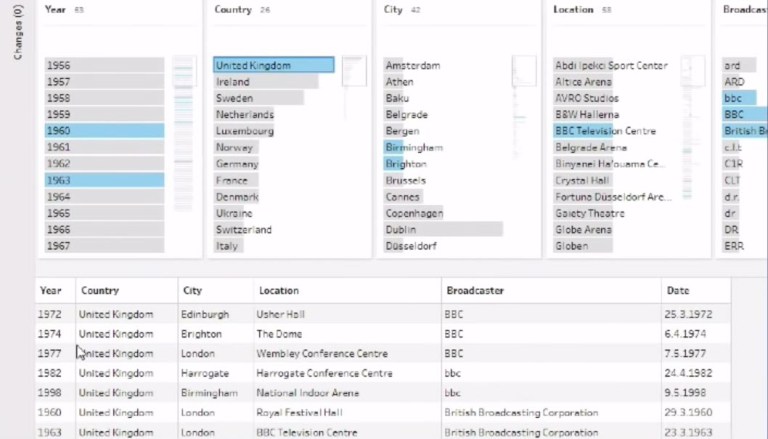Select year 1959 in the Year card
This screenshot has height=439, width=768.
104,114
